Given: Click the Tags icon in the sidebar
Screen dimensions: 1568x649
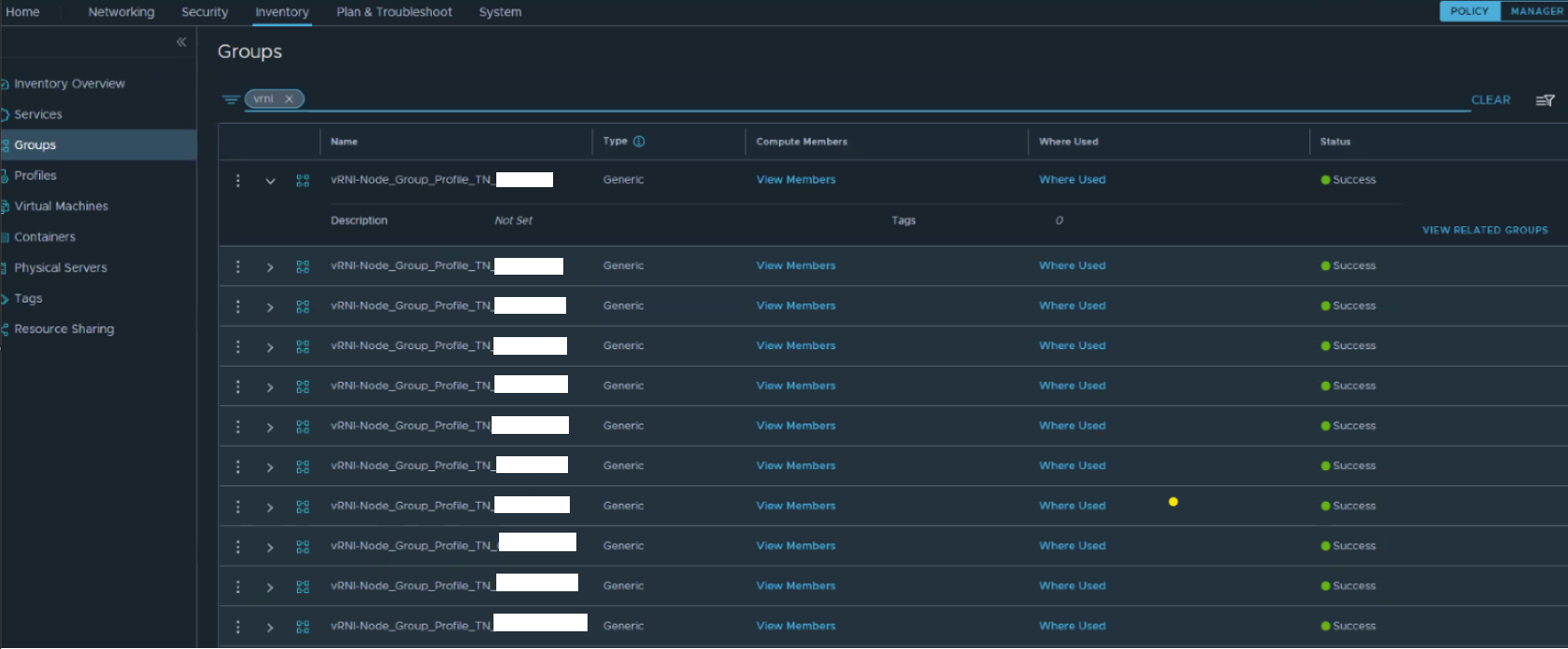Looking at the screenshot, I should 5,299.
